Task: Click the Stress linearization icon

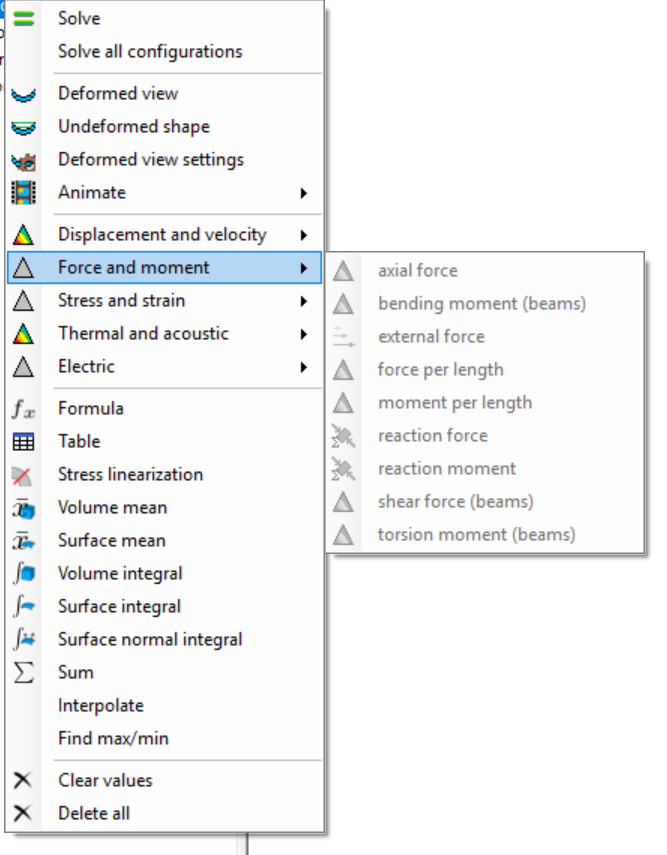Action: 23,475
